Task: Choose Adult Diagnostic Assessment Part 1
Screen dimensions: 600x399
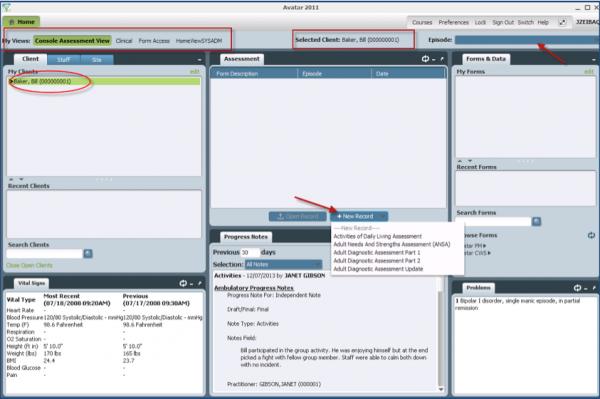Action: click(x=377, y=252)
